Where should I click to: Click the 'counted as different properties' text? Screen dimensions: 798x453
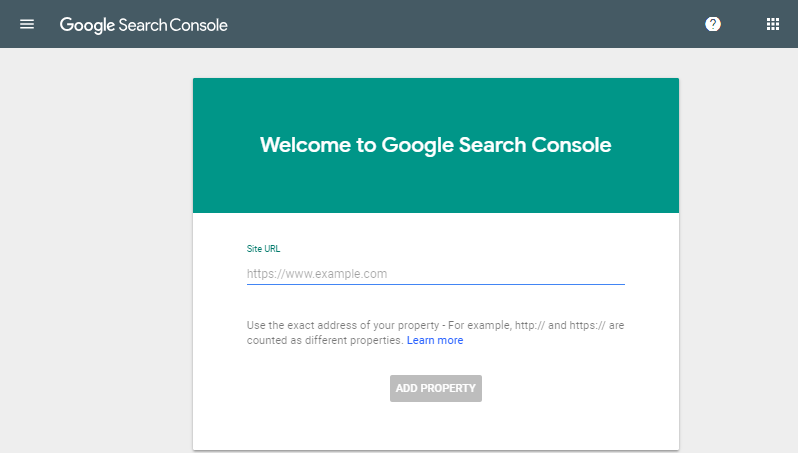tap(324, 340)
